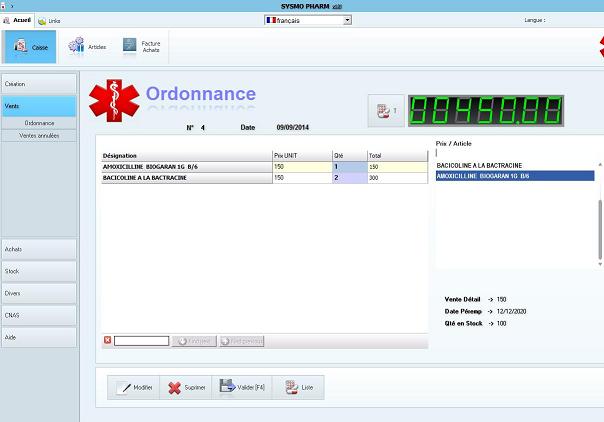The width and height of the screenshot is (604, 422).
Task: Expand the Creation sidebar section
Action: pyautogui.click(x=38, y=84)
